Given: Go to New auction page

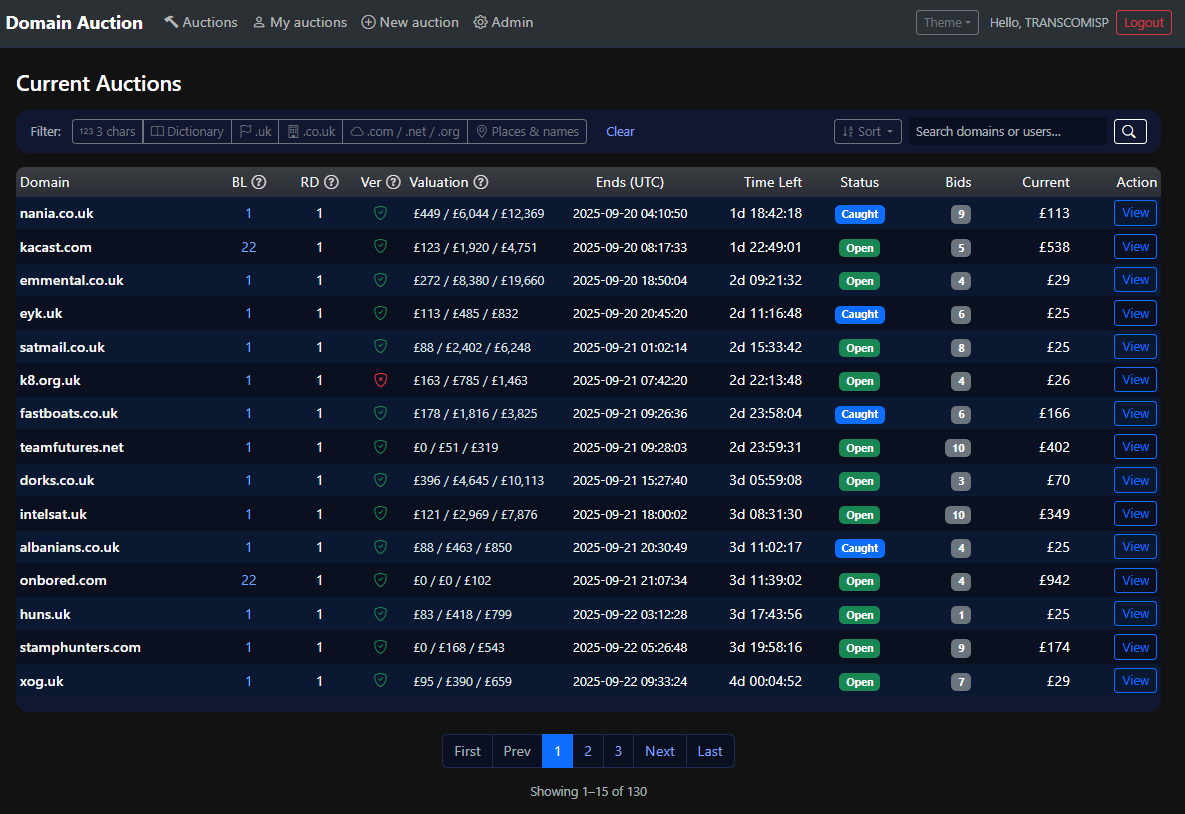Looking at the screenshot, I should tap(410, 22).
